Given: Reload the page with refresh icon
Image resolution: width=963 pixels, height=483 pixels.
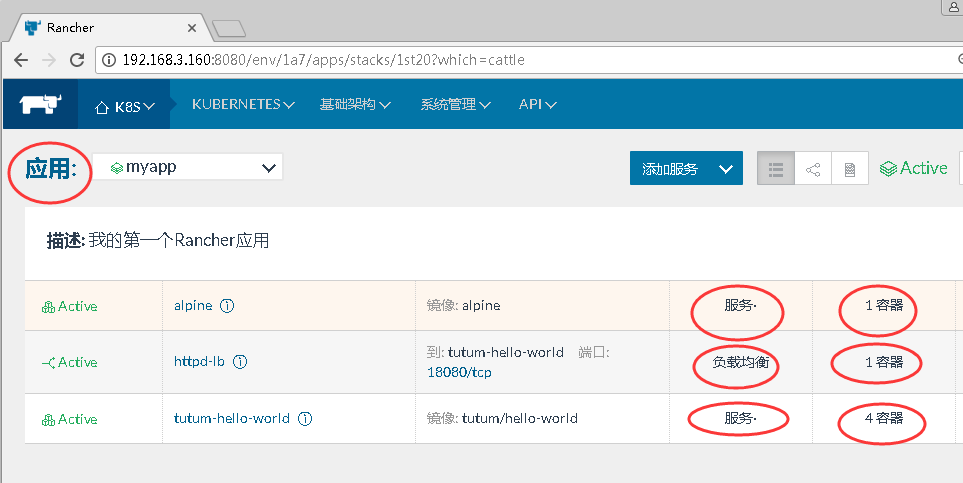Looking at the screenshot, I should click(x=77, y=60).
